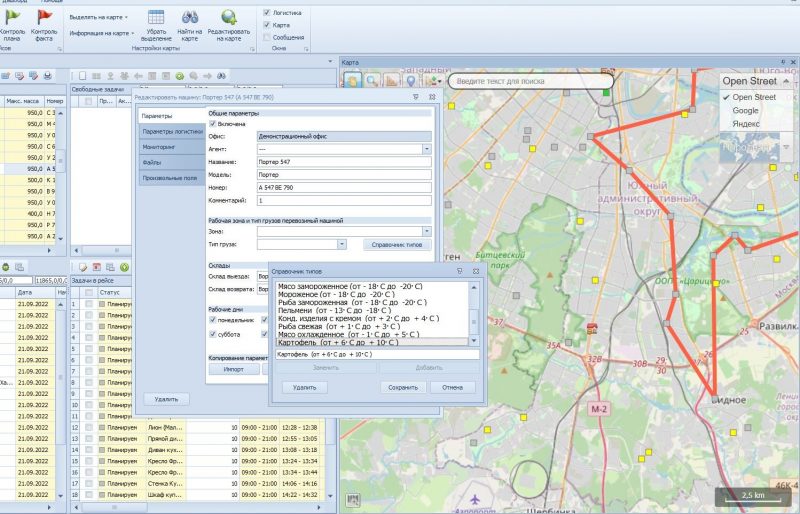Click pin icon in Редактировать машину title bar
This screenshot has width=800, height=514.
click(416, 96)
